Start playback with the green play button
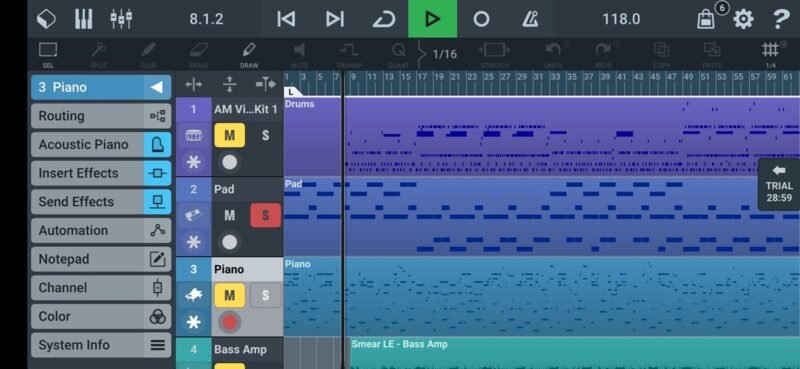 [433, 19]
